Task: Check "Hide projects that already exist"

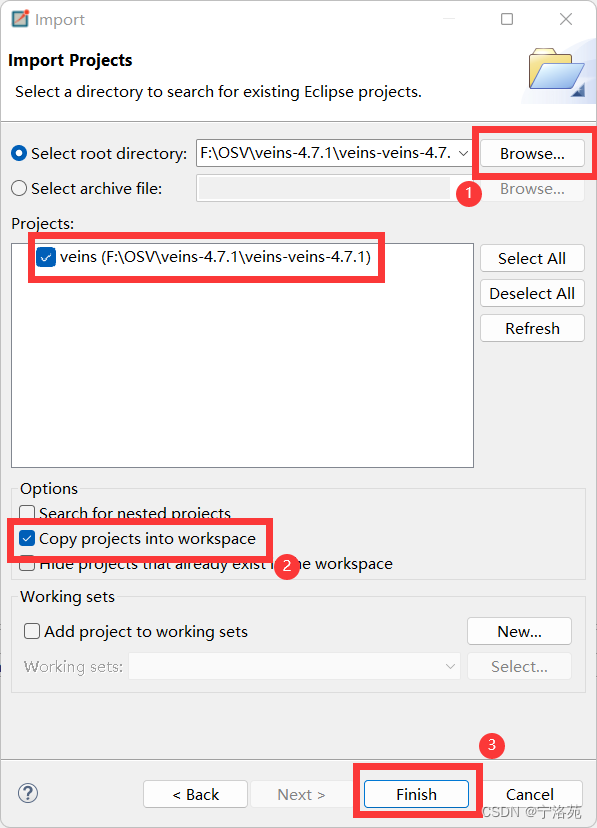Action: pyautogui.click(x=25, y=564)
